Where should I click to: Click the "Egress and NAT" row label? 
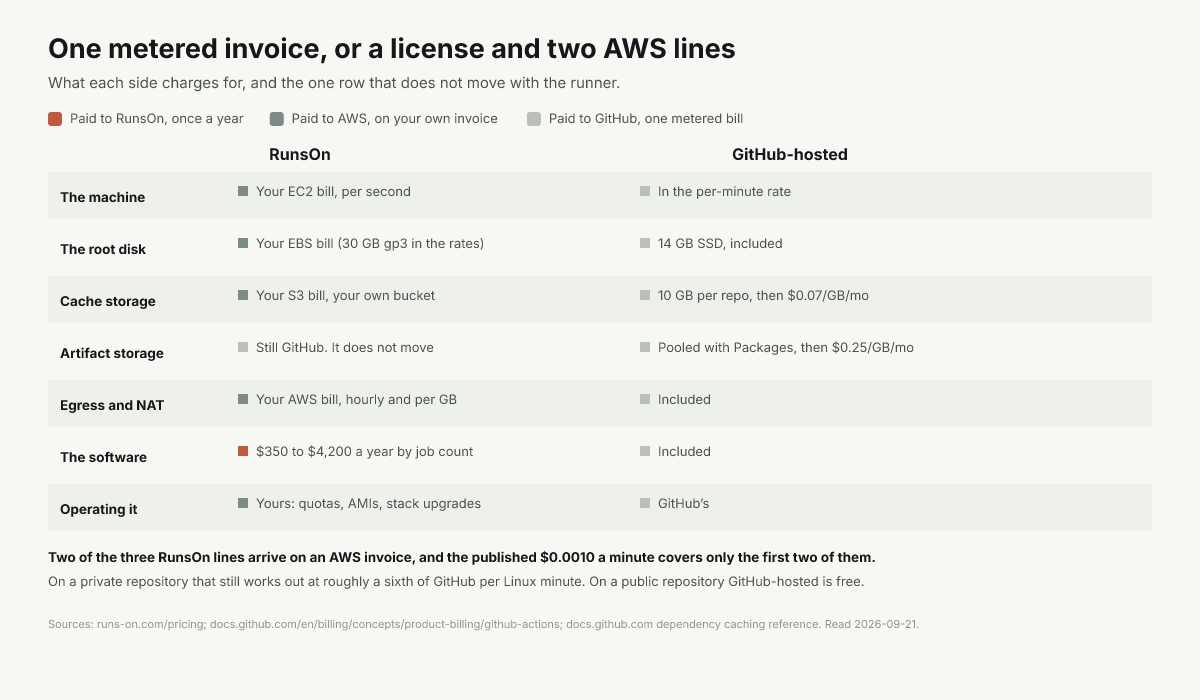(112, 405)
